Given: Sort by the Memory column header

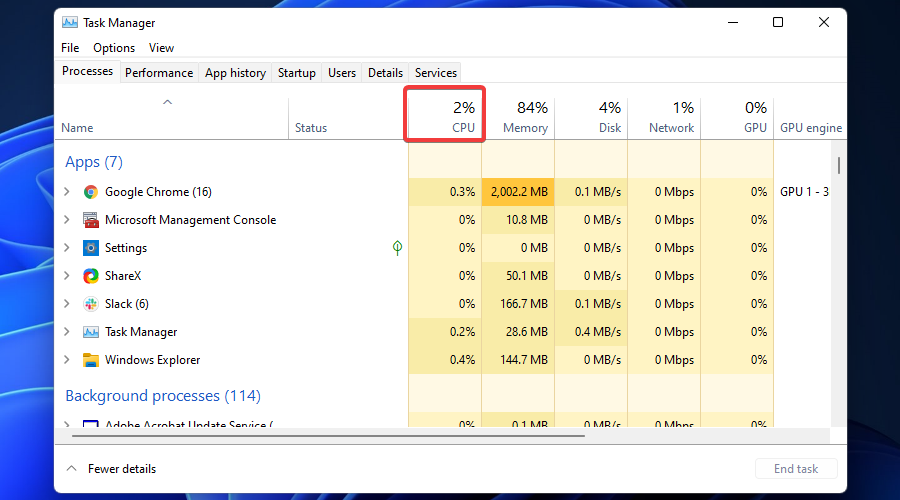Looking at the screenshot, I should [518, 118].
